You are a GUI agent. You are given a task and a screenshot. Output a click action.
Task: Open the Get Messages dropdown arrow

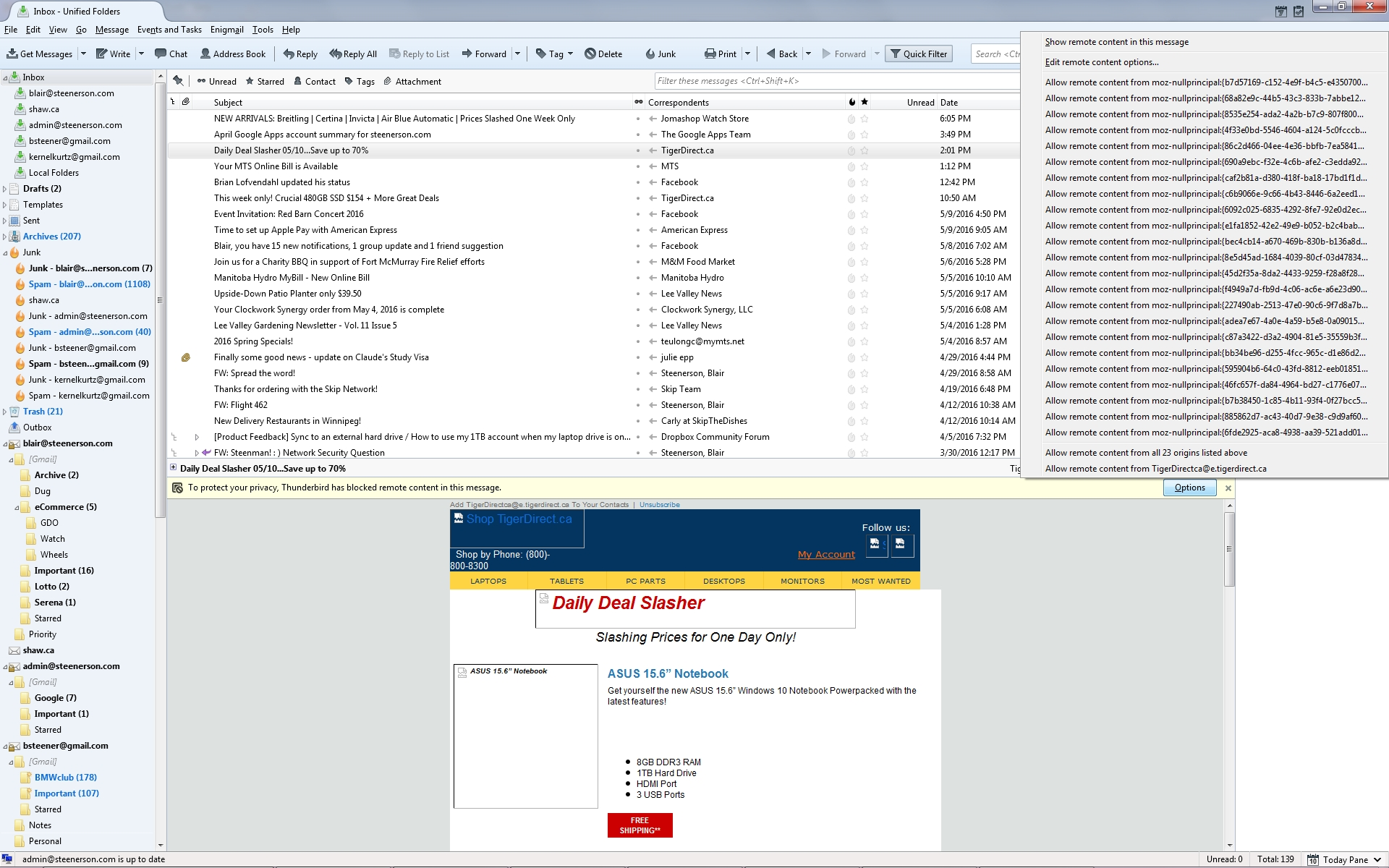click(x=83, y=54)
